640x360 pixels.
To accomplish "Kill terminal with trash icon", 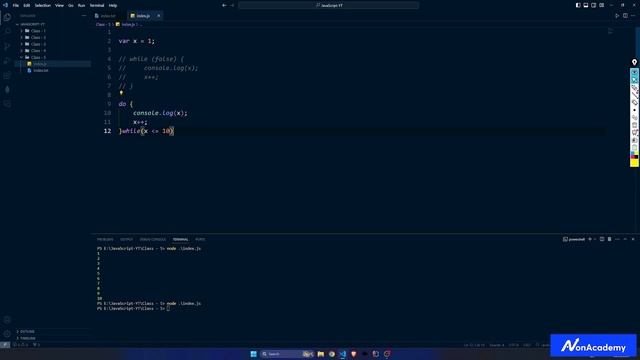I will coord(609,239).
